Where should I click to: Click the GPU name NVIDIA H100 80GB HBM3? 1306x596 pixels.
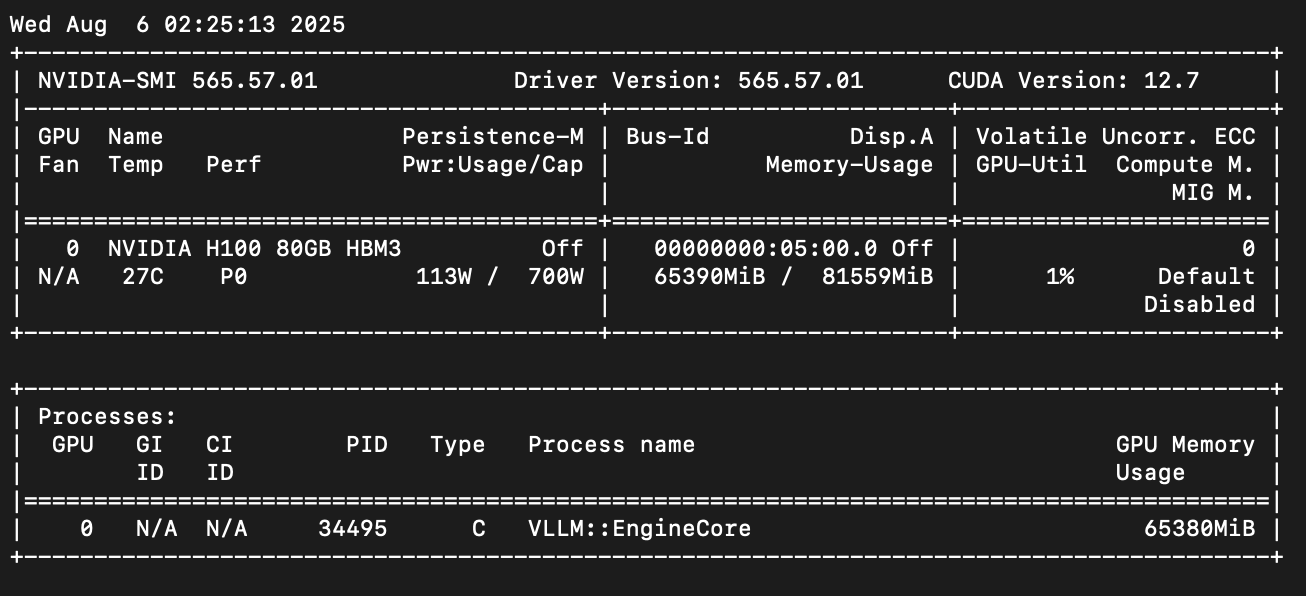(x=254, y=248)
